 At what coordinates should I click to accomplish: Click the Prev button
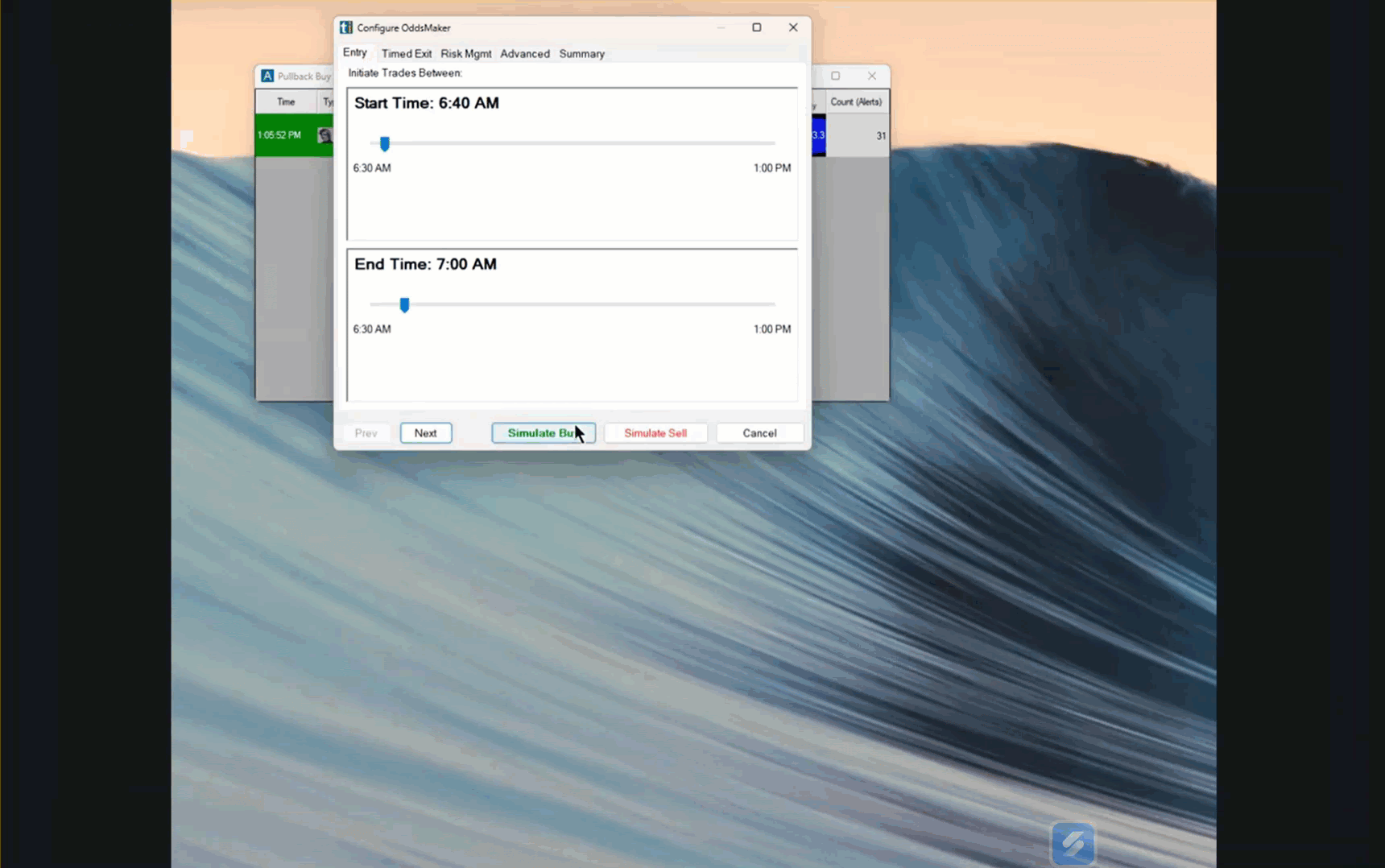(x=366, y=433)
